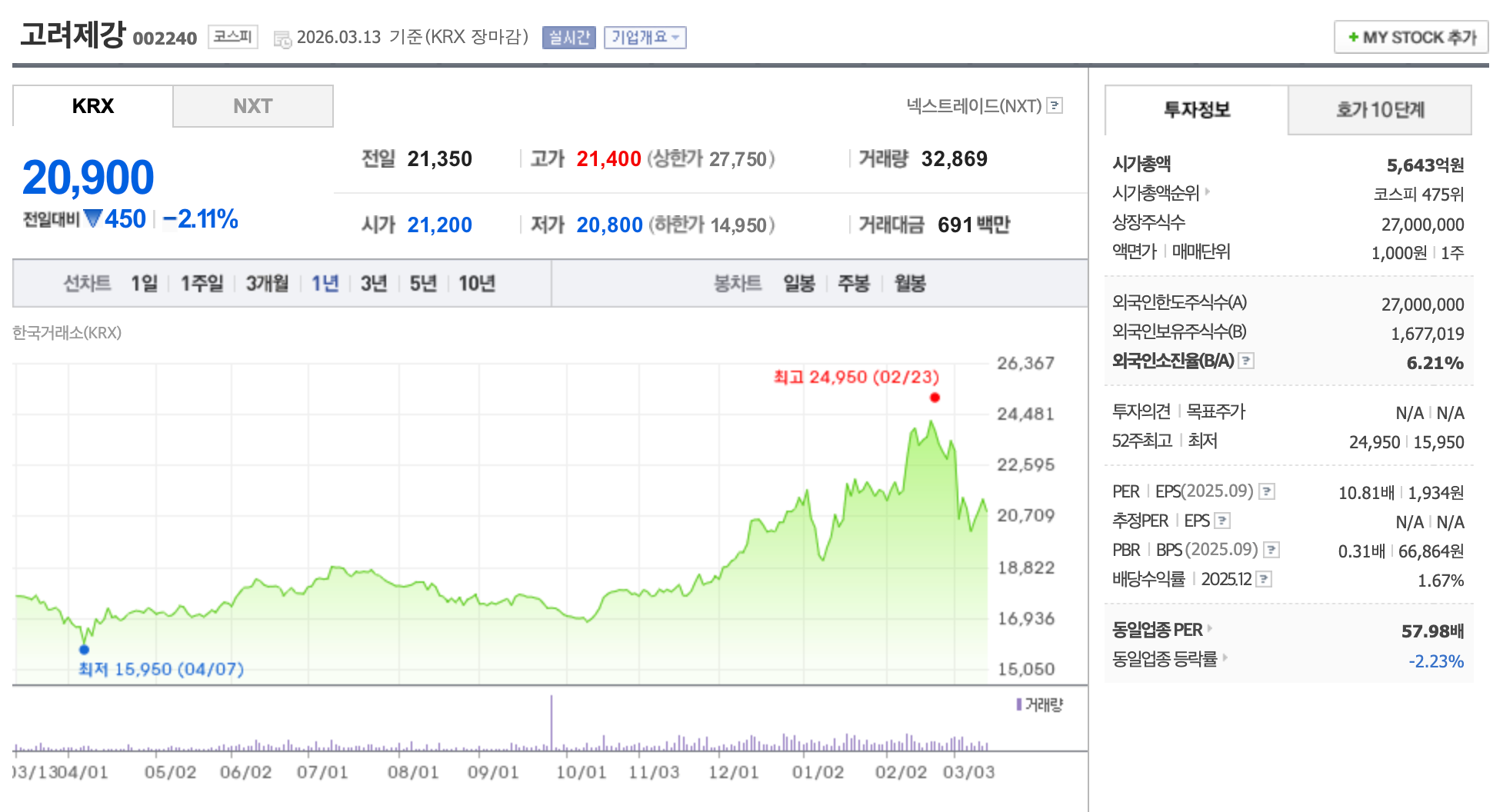Switch to the KRX tab
Screen dimensions: 1503x812
click(93, 106)
